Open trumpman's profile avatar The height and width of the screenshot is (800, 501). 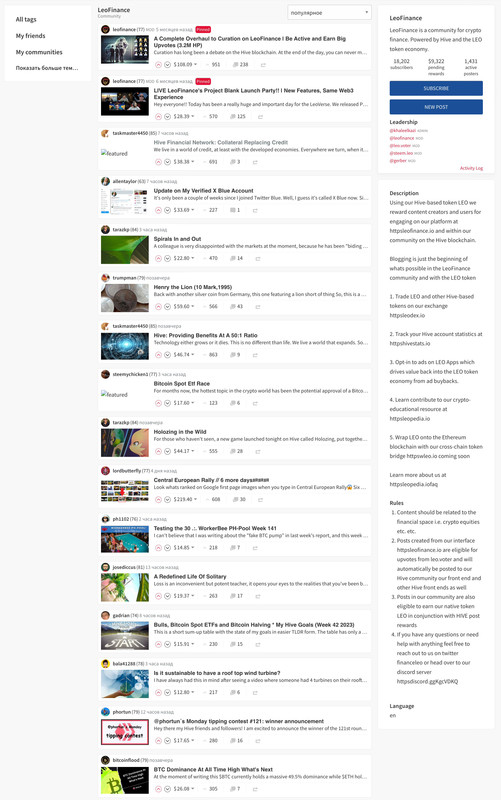pyautogui.click(x=105, y=278)
